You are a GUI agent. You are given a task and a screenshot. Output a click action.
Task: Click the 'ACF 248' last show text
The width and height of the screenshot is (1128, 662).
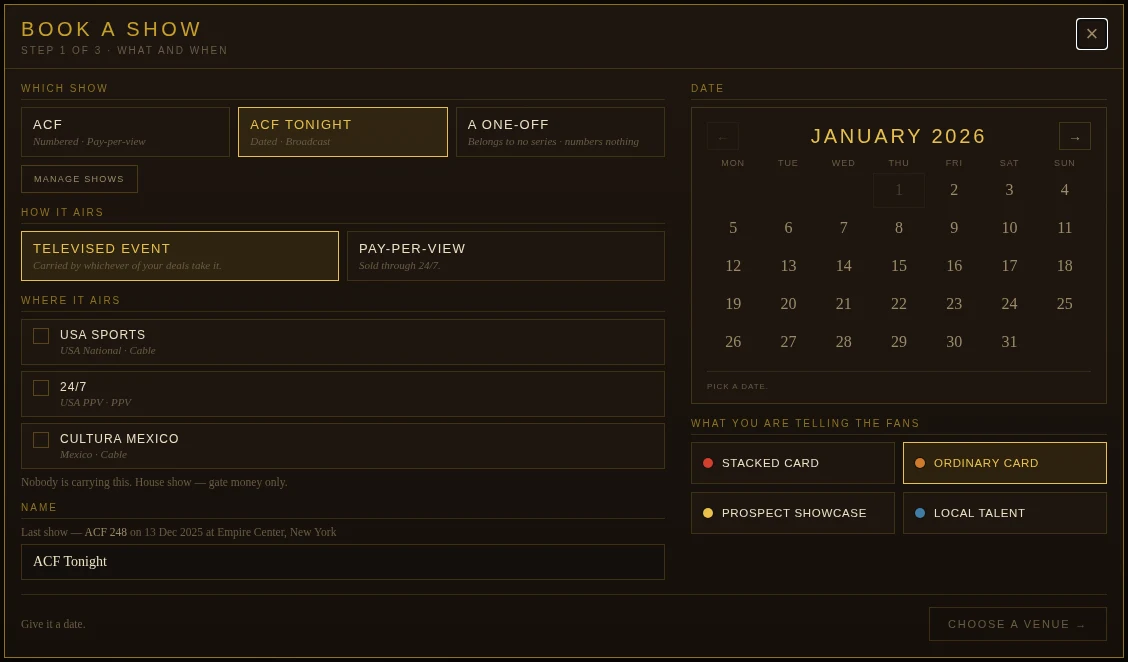click(106, 532)
